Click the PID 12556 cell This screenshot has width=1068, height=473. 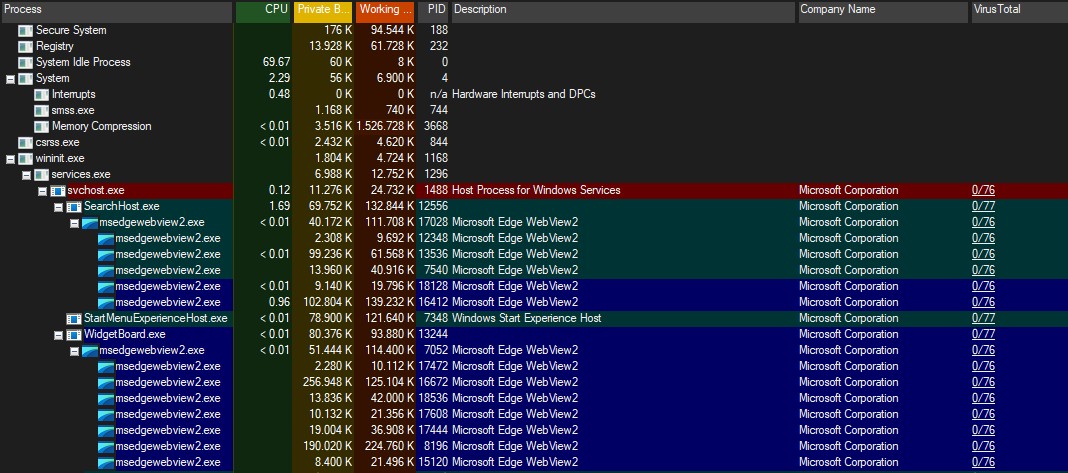tap(433, 207)
